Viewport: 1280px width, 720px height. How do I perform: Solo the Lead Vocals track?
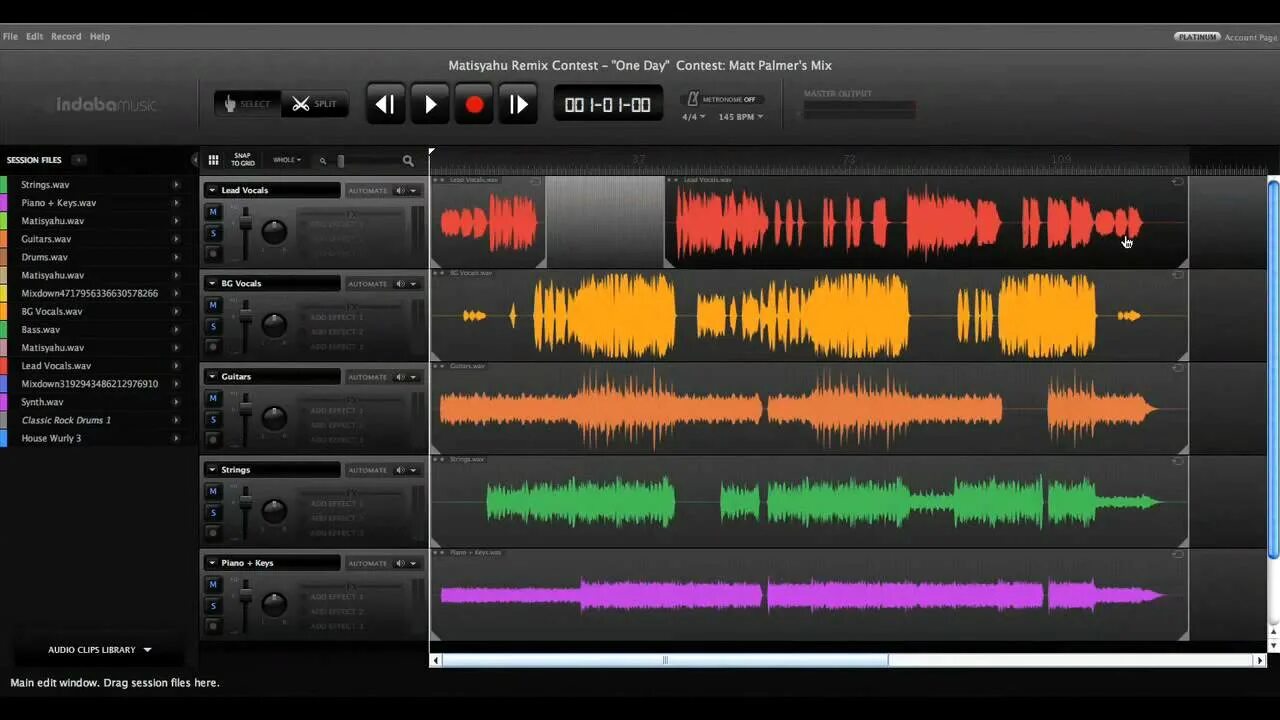pyautogui.click(x=213, y=233)
